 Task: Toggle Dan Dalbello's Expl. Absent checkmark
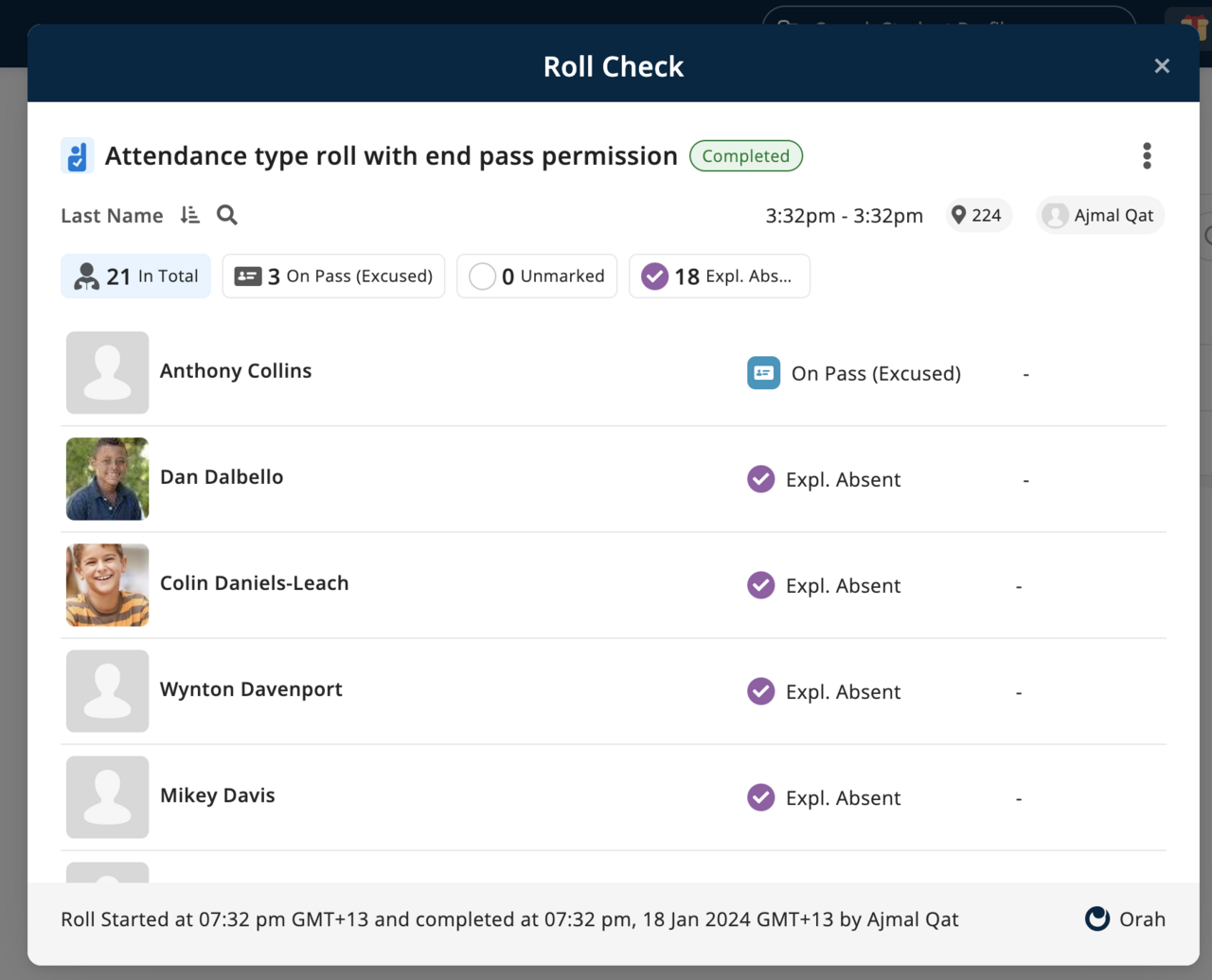click(760, 479)
